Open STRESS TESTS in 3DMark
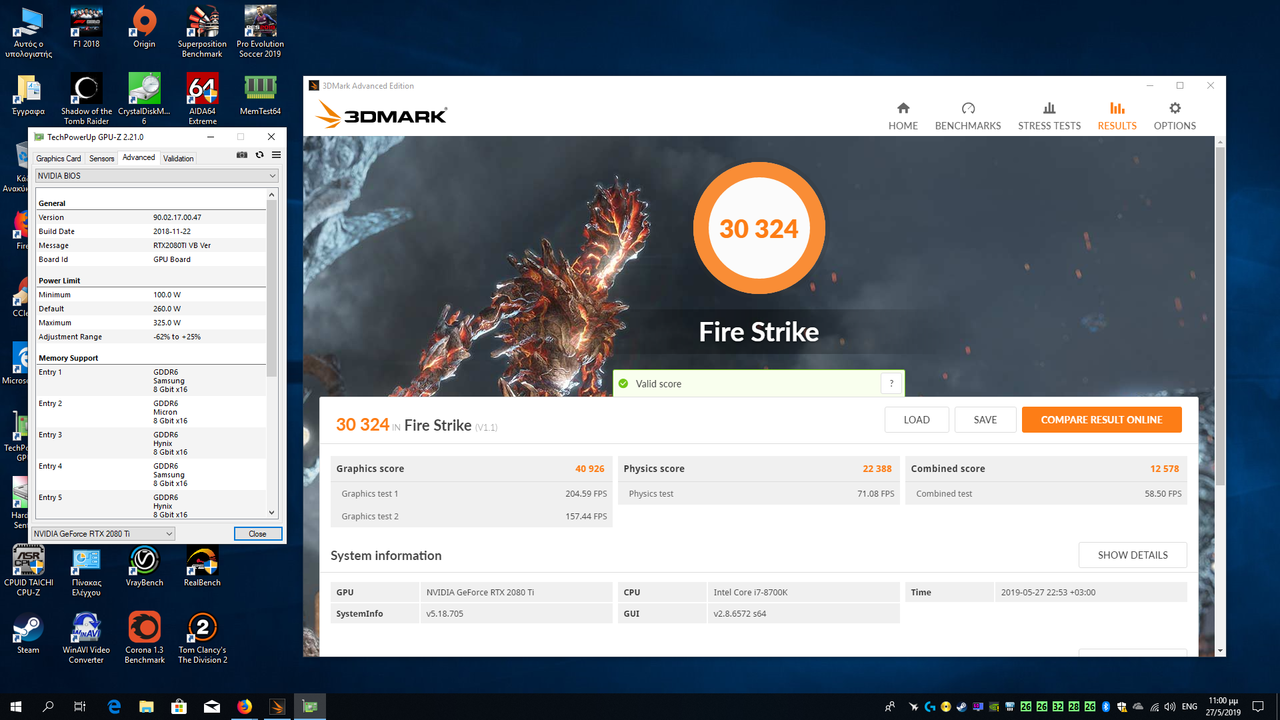Viewport: 1280px width, 720px height. [x=1049, y=116]
